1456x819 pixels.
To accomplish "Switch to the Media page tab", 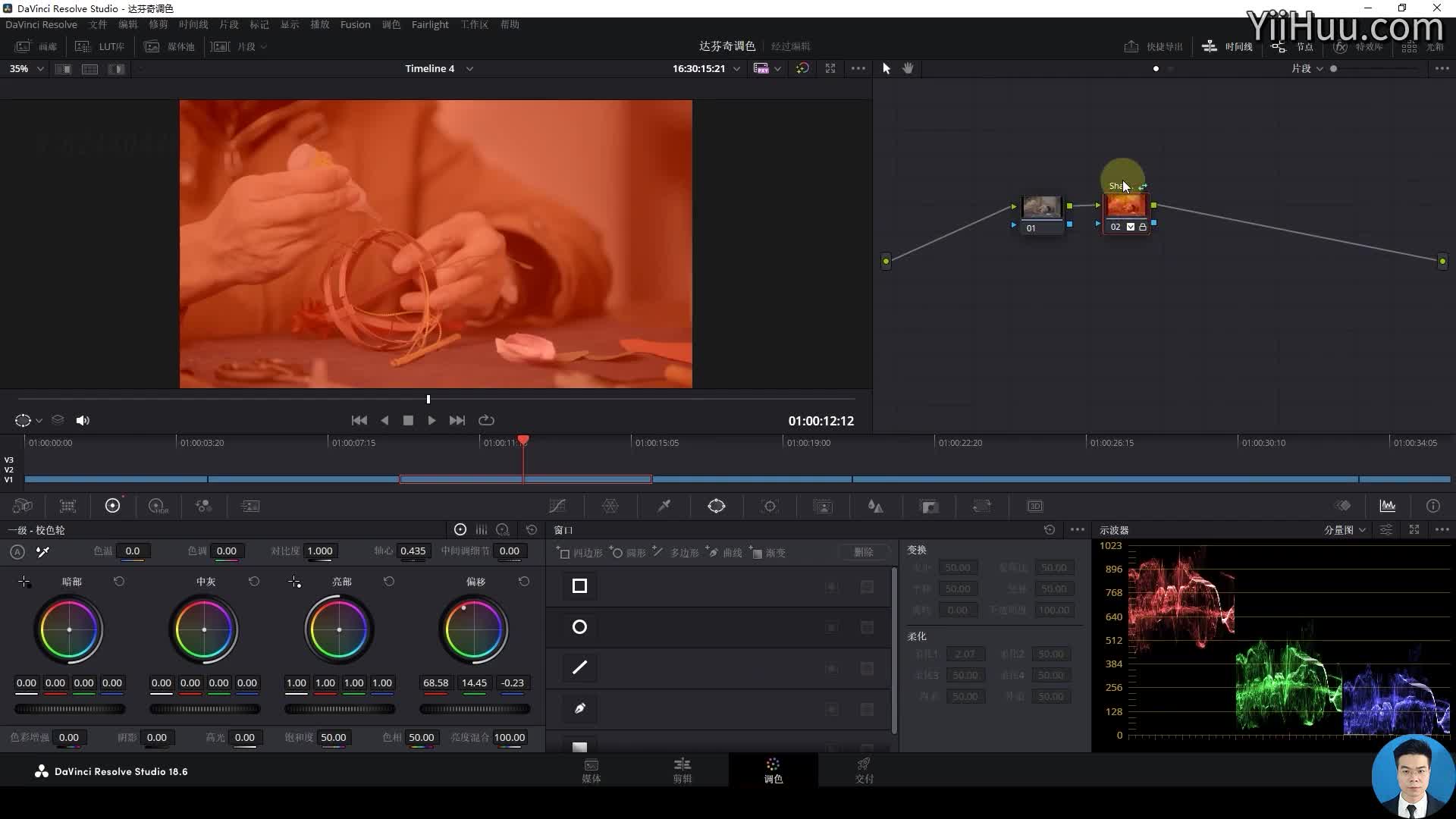I will click(x=591, y=770).
